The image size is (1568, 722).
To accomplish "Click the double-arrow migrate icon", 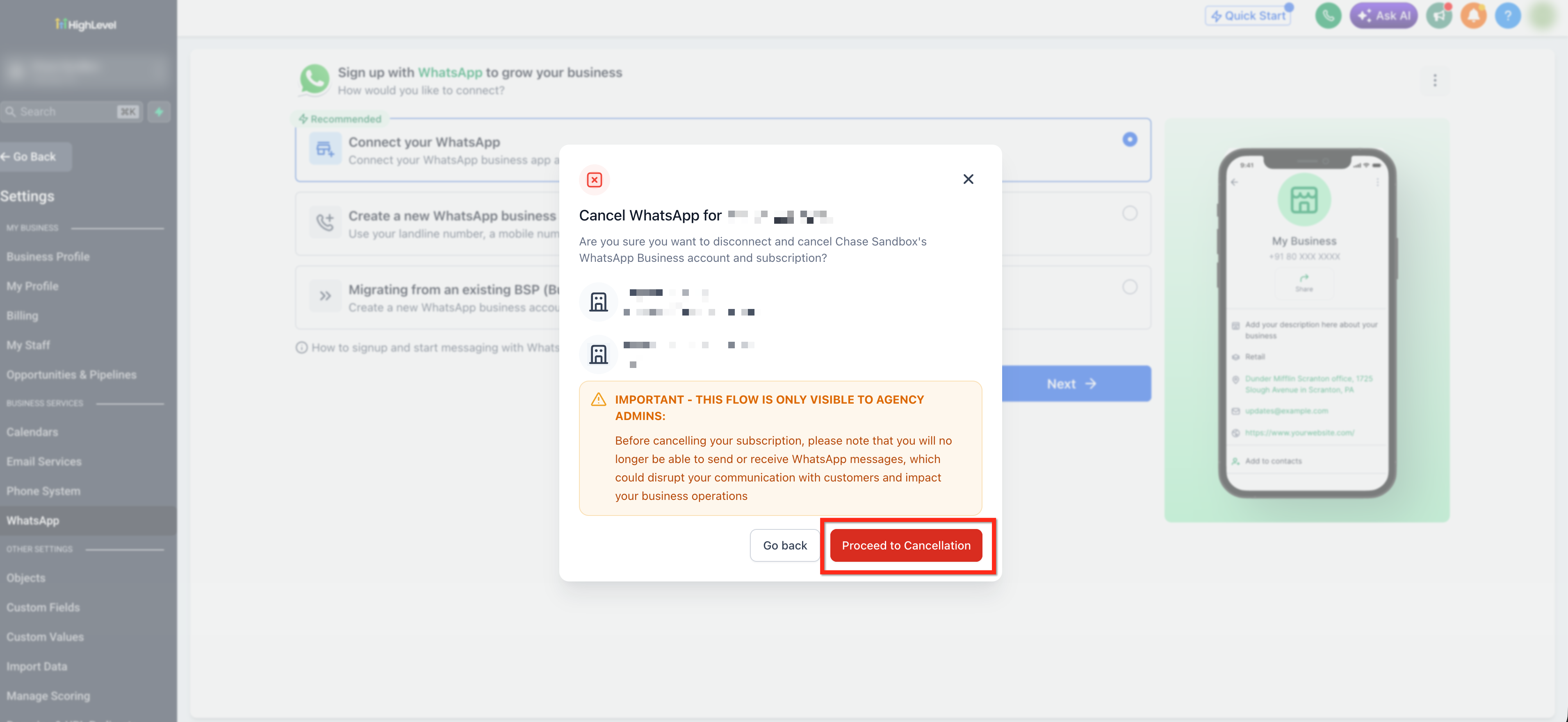I will click(x=325, y=296).
